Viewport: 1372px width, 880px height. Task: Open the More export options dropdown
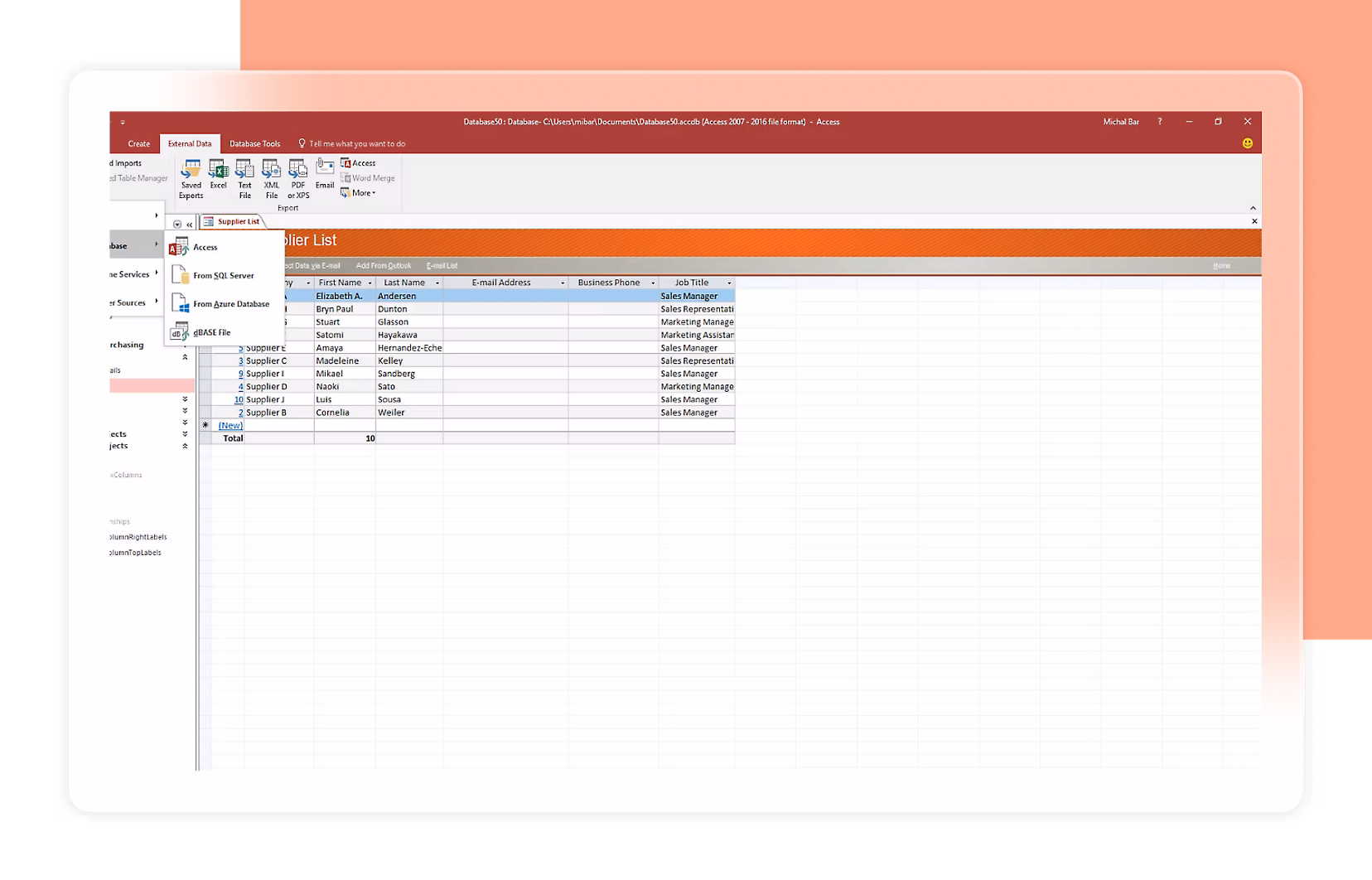pos(359,191)
